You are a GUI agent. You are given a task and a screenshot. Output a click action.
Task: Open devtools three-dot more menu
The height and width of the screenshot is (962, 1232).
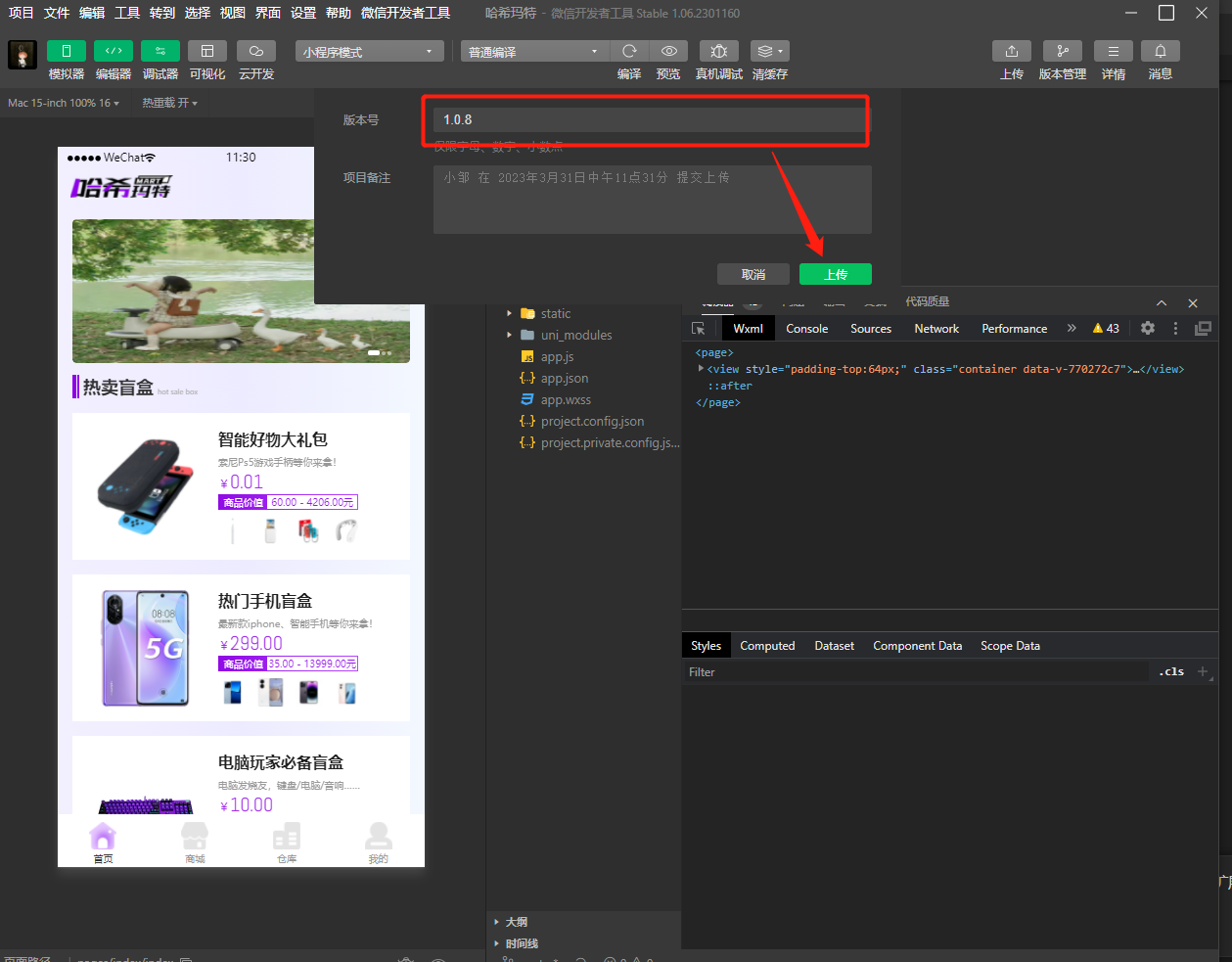[x=1176, y=329]
